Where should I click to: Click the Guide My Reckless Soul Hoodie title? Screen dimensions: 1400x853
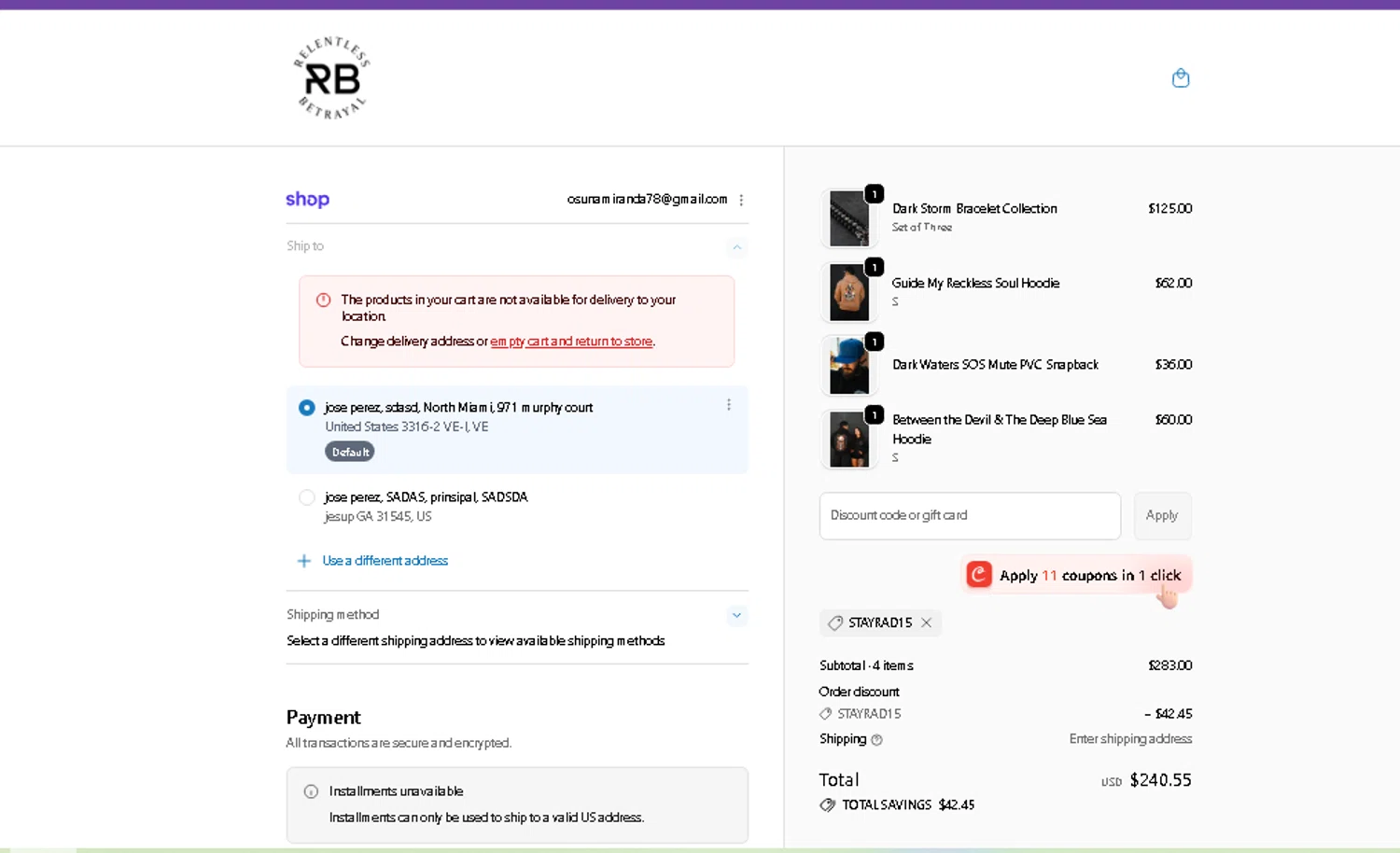(975, 283)
